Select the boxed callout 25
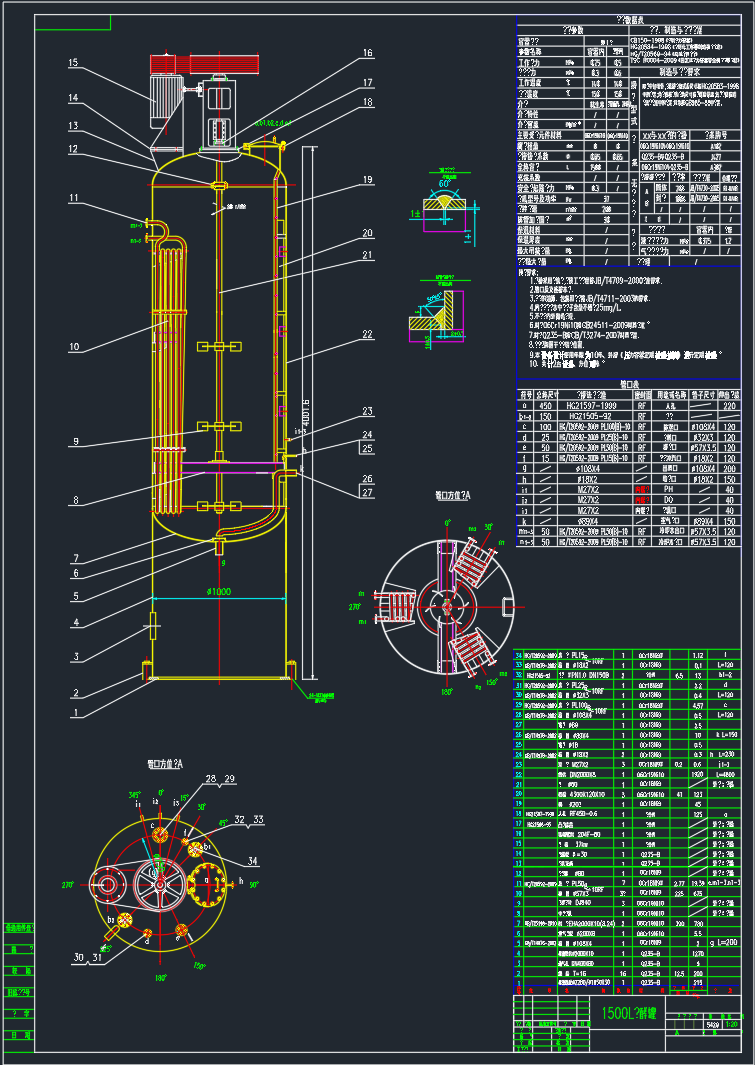755x1065 pixels. [367, 448]
